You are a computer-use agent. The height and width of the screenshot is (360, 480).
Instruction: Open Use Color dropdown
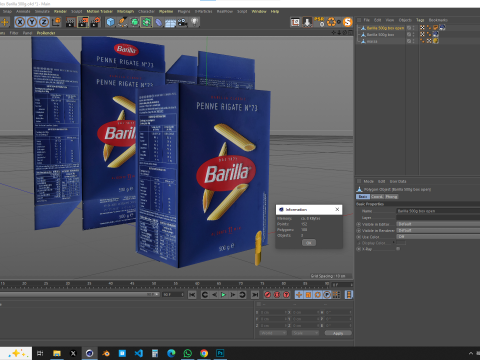pos(438,237)
